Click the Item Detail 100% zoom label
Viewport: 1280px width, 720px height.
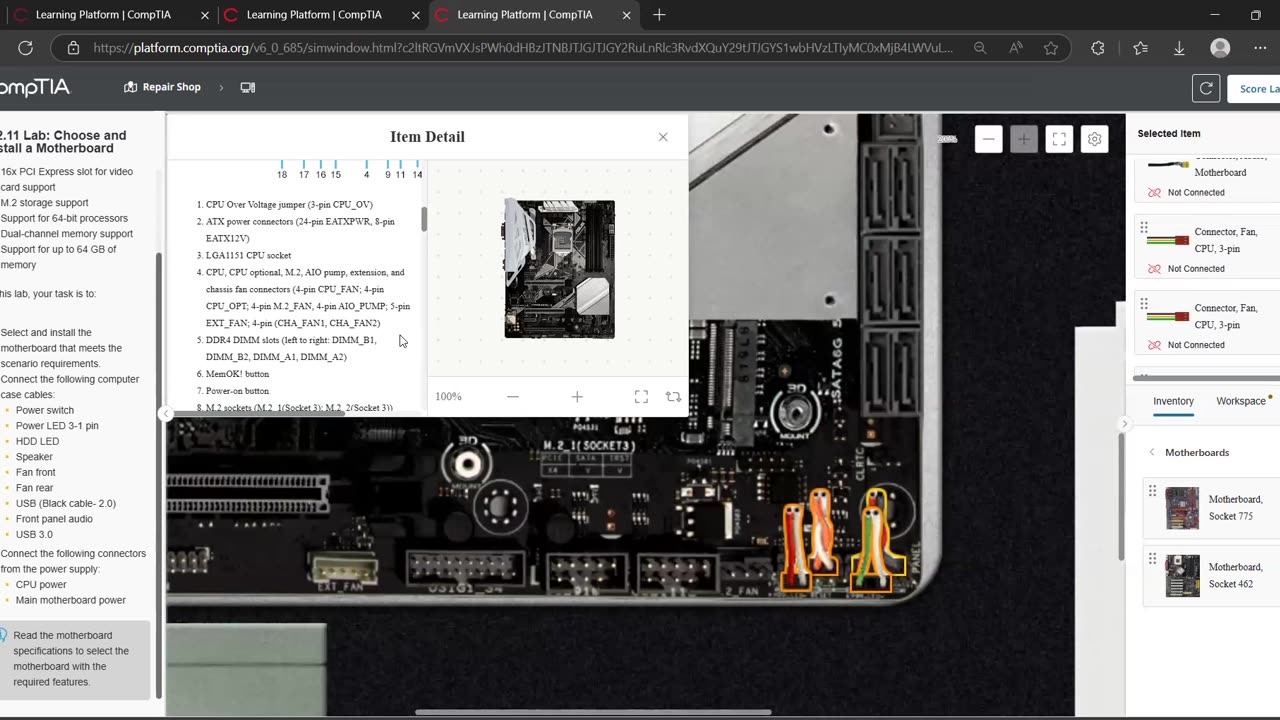click(x=448, y=397)
